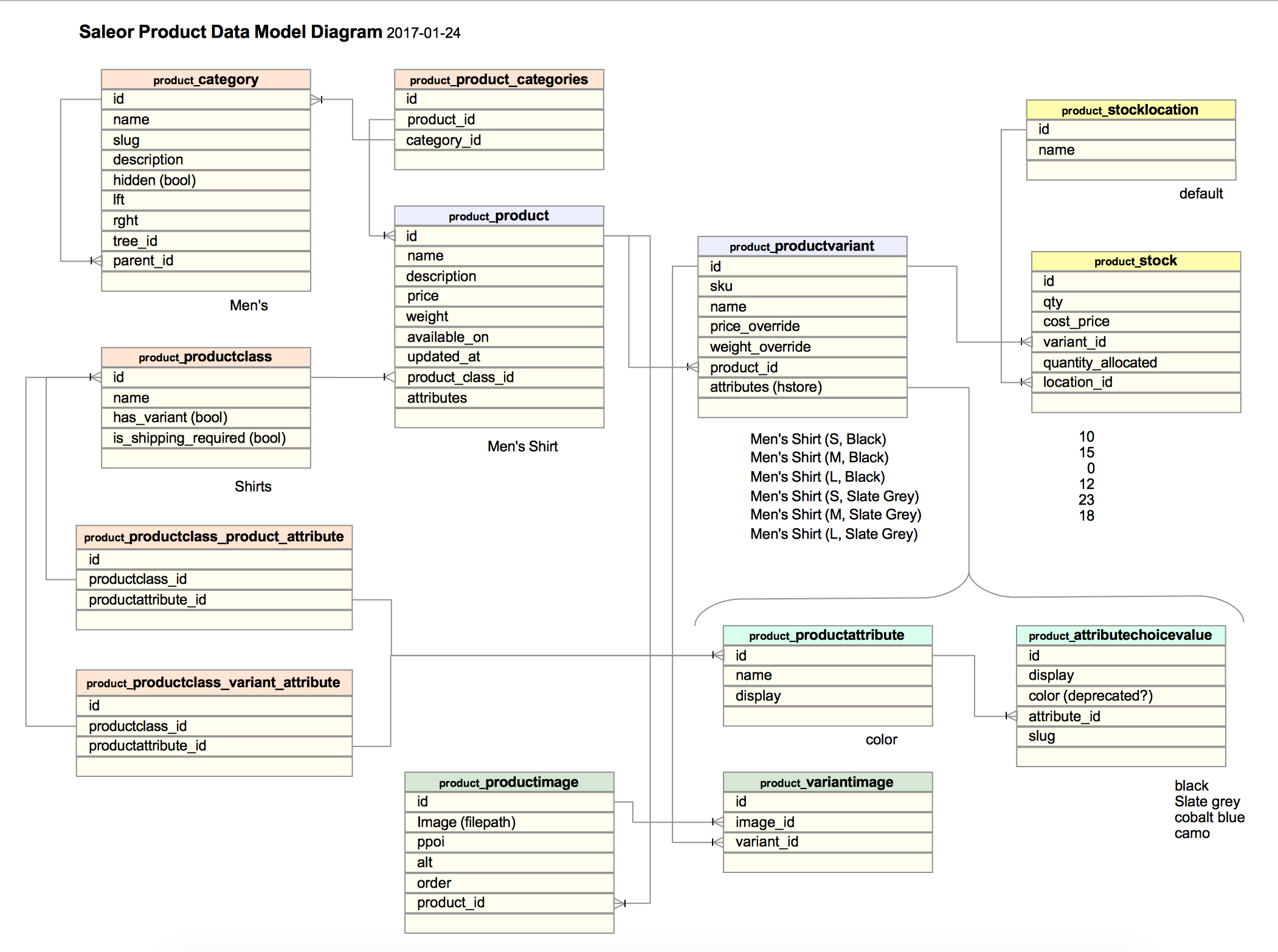Click the product_productclass_variant_attribute header
The image size is (1278, 952).
click(213, 683)
